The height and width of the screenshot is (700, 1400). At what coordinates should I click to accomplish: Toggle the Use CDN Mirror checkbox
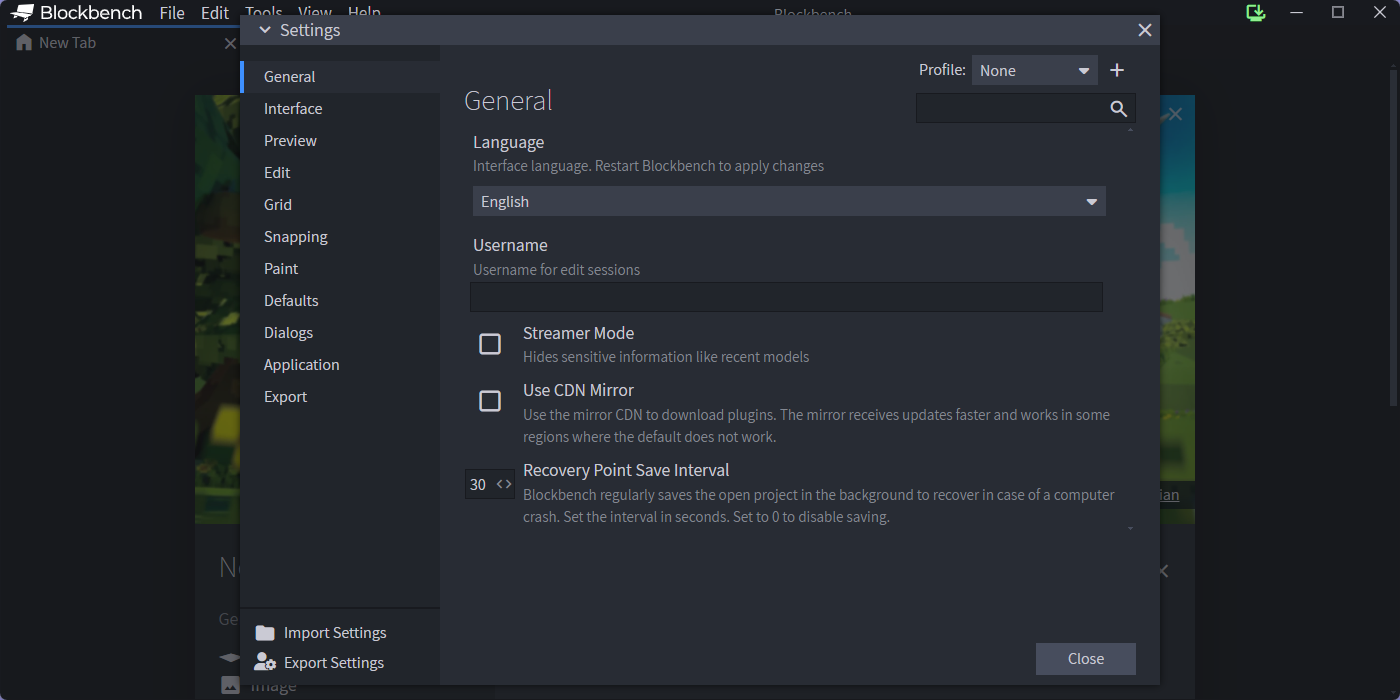(490, 401)
